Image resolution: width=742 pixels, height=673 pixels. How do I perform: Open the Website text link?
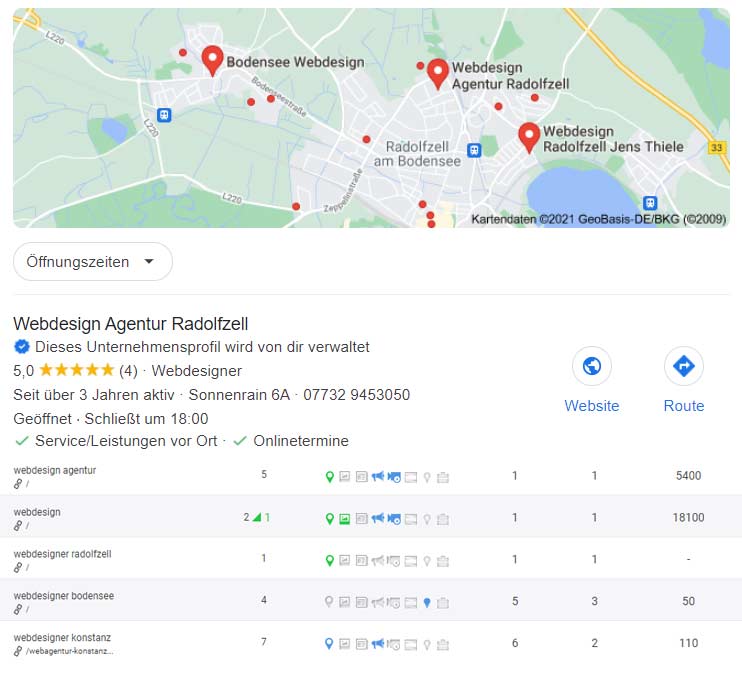tap(592, 406)
